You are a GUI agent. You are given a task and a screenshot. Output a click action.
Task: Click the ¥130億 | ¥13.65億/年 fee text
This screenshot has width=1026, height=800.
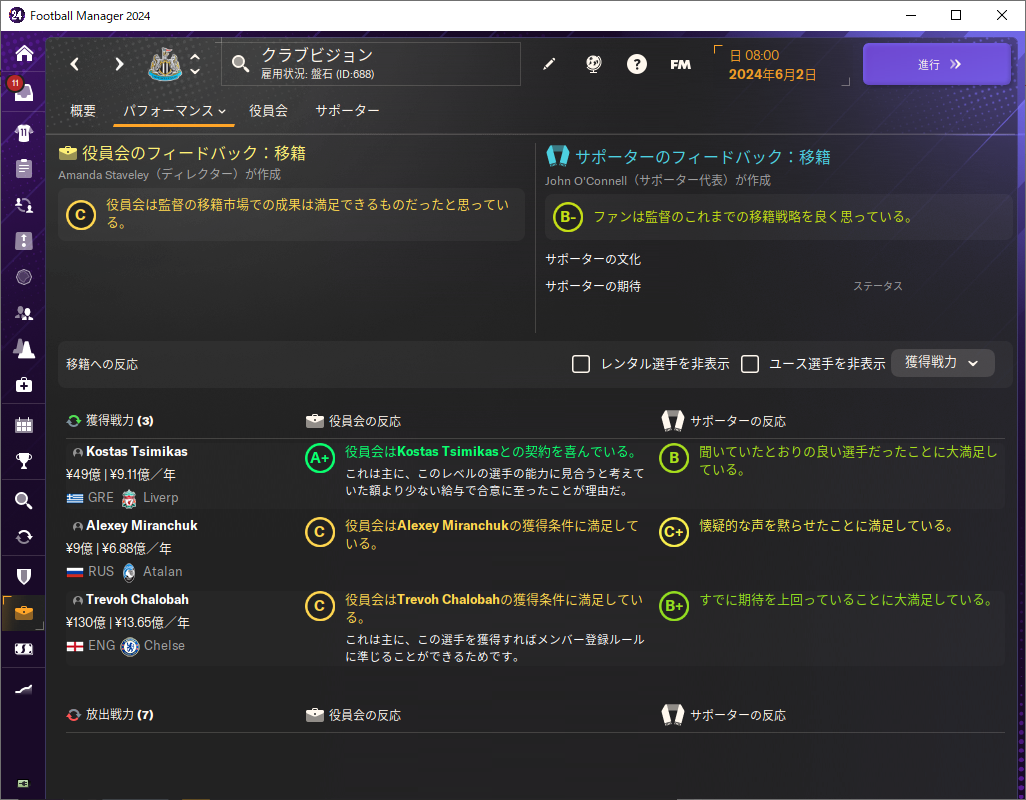coord(128,622)
